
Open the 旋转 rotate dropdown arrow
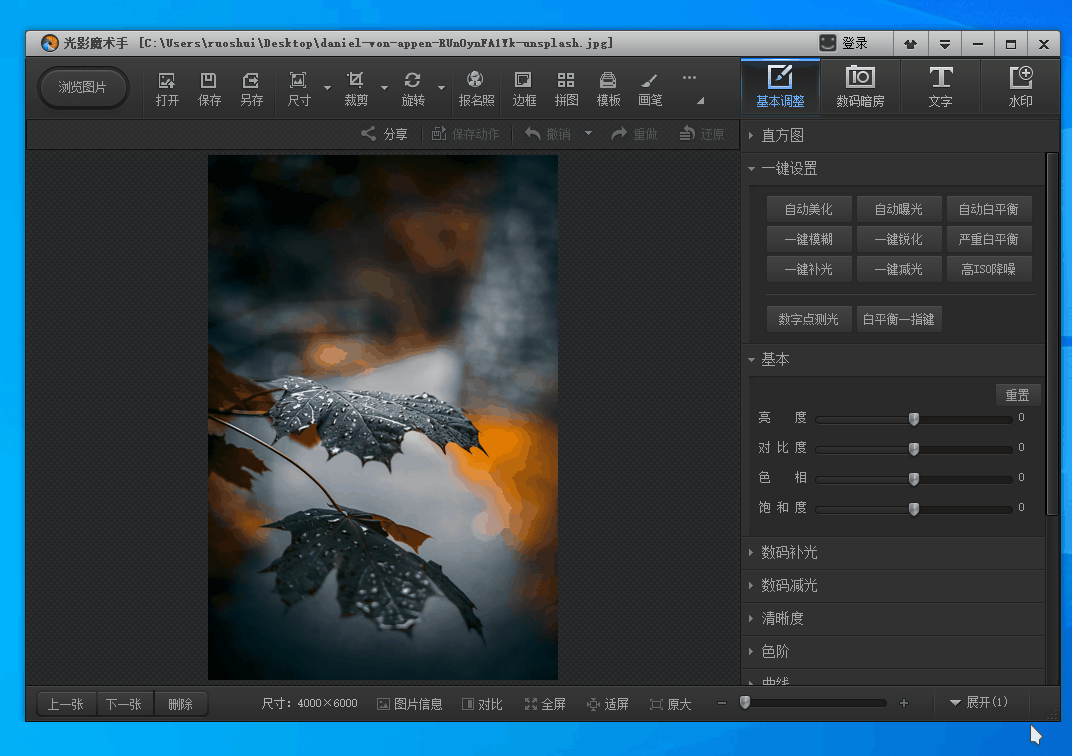442,88
